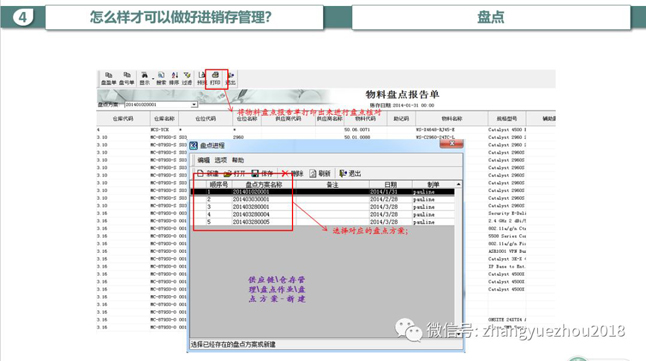Click the 日期 column header in dialog
The image size is (646, 361).
(391, 185)
